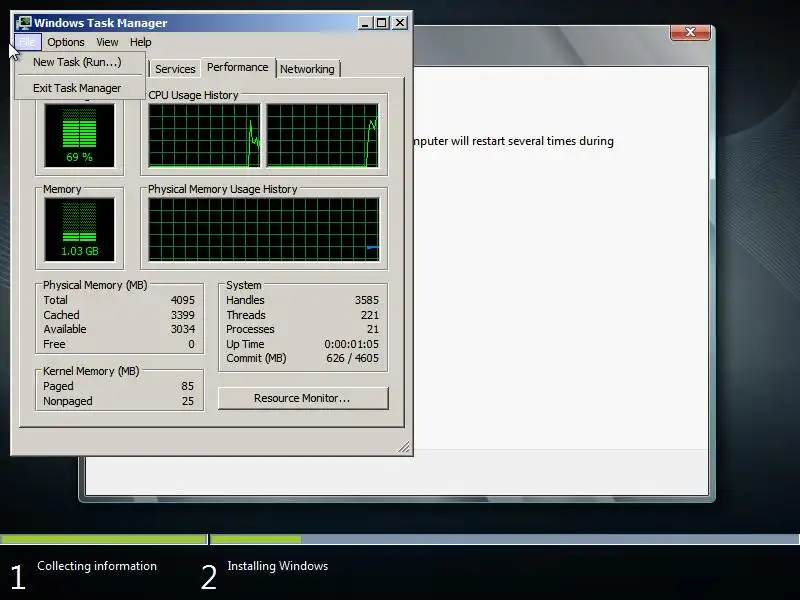
Task: Select the Performance tab
Action: [238, 67]
